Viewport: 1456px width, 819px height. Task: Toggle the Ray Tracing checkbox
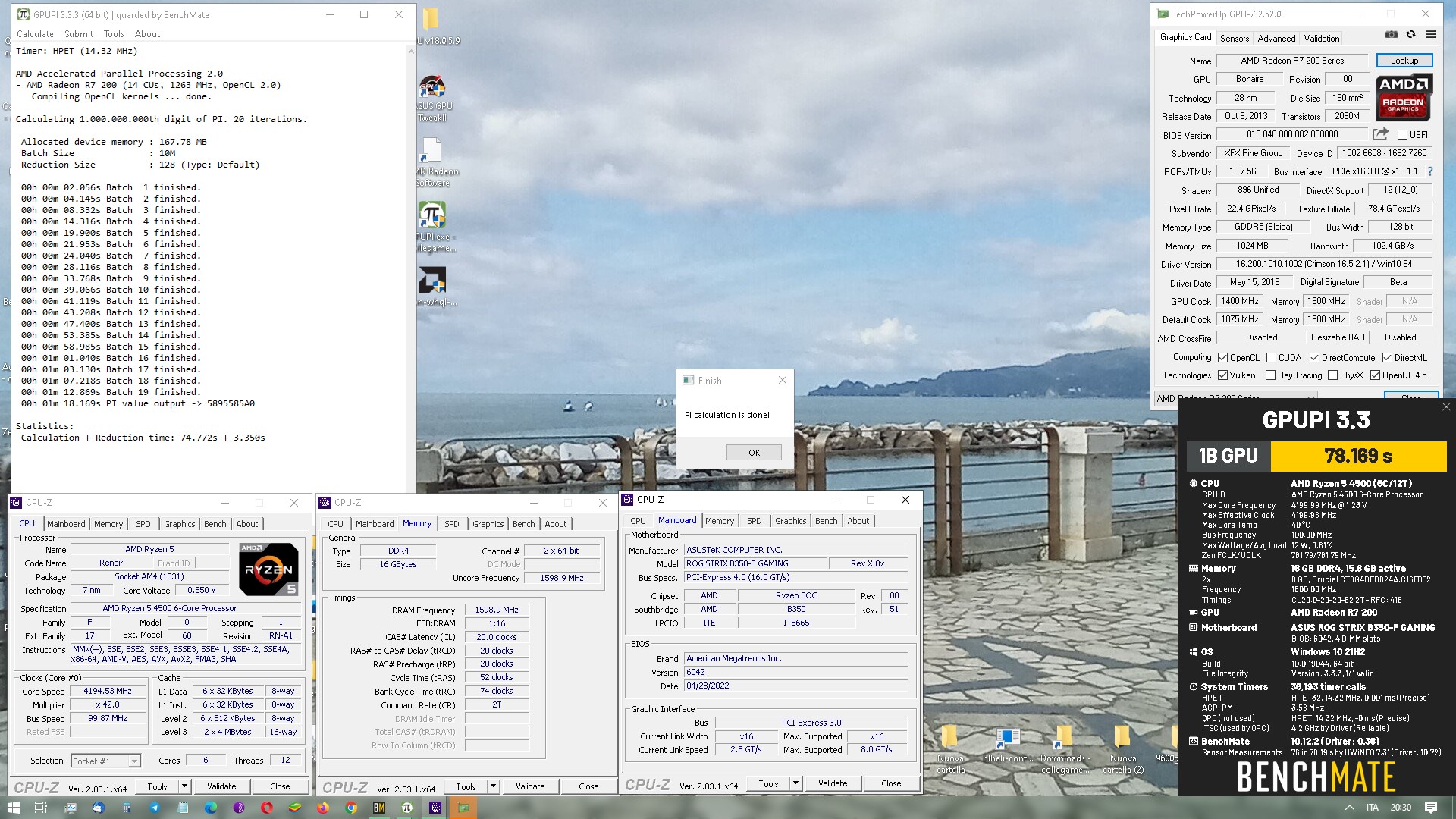pos(1270,375)
